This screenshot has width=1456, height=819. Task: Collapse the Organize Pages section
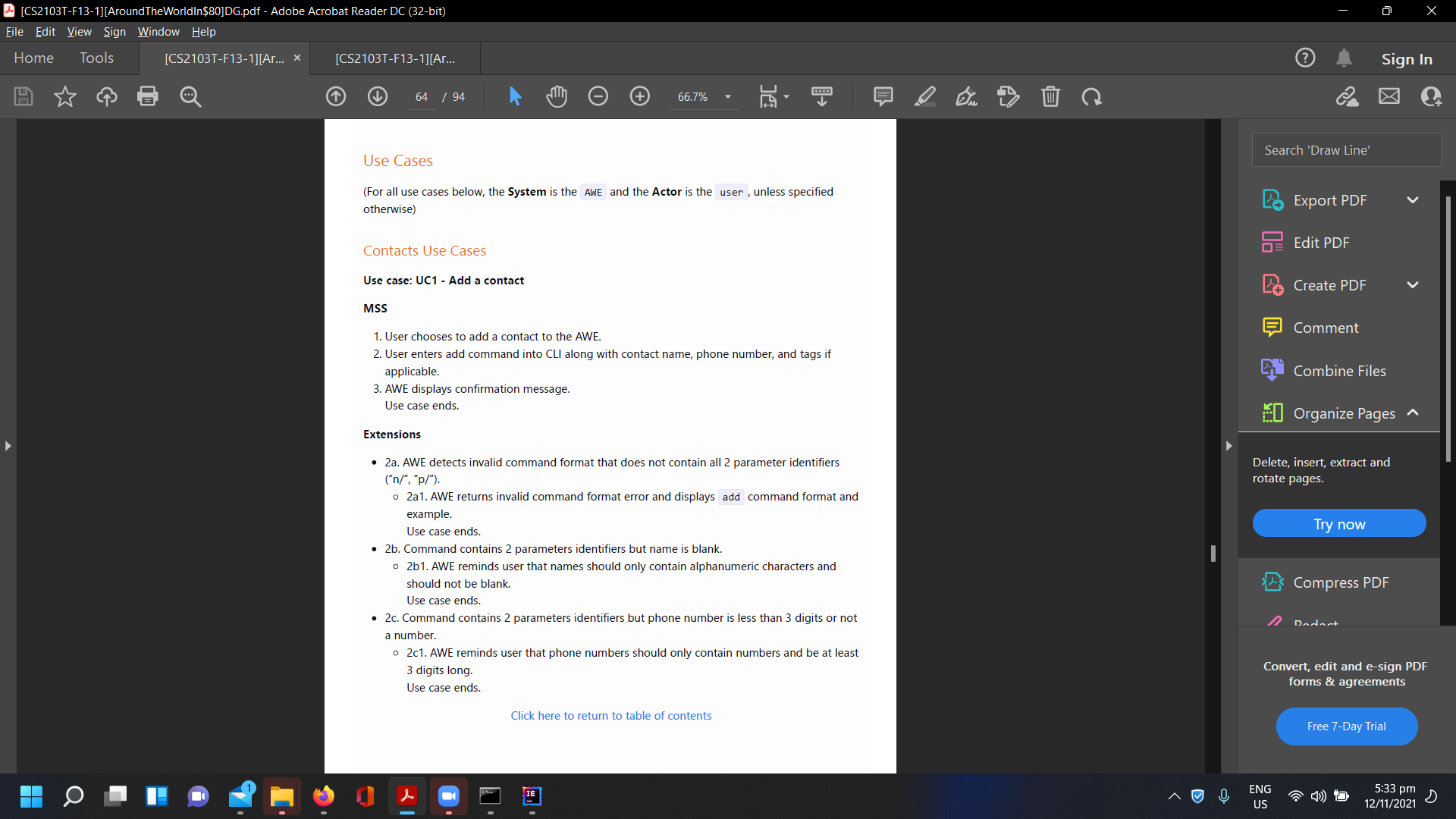[x=1413, y=413]
